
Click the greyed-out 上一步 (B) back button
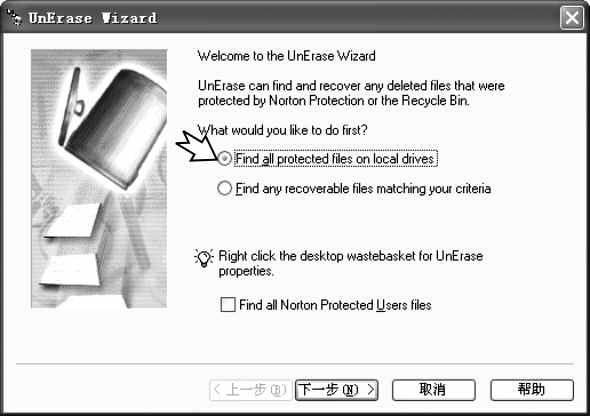point(251,390)
